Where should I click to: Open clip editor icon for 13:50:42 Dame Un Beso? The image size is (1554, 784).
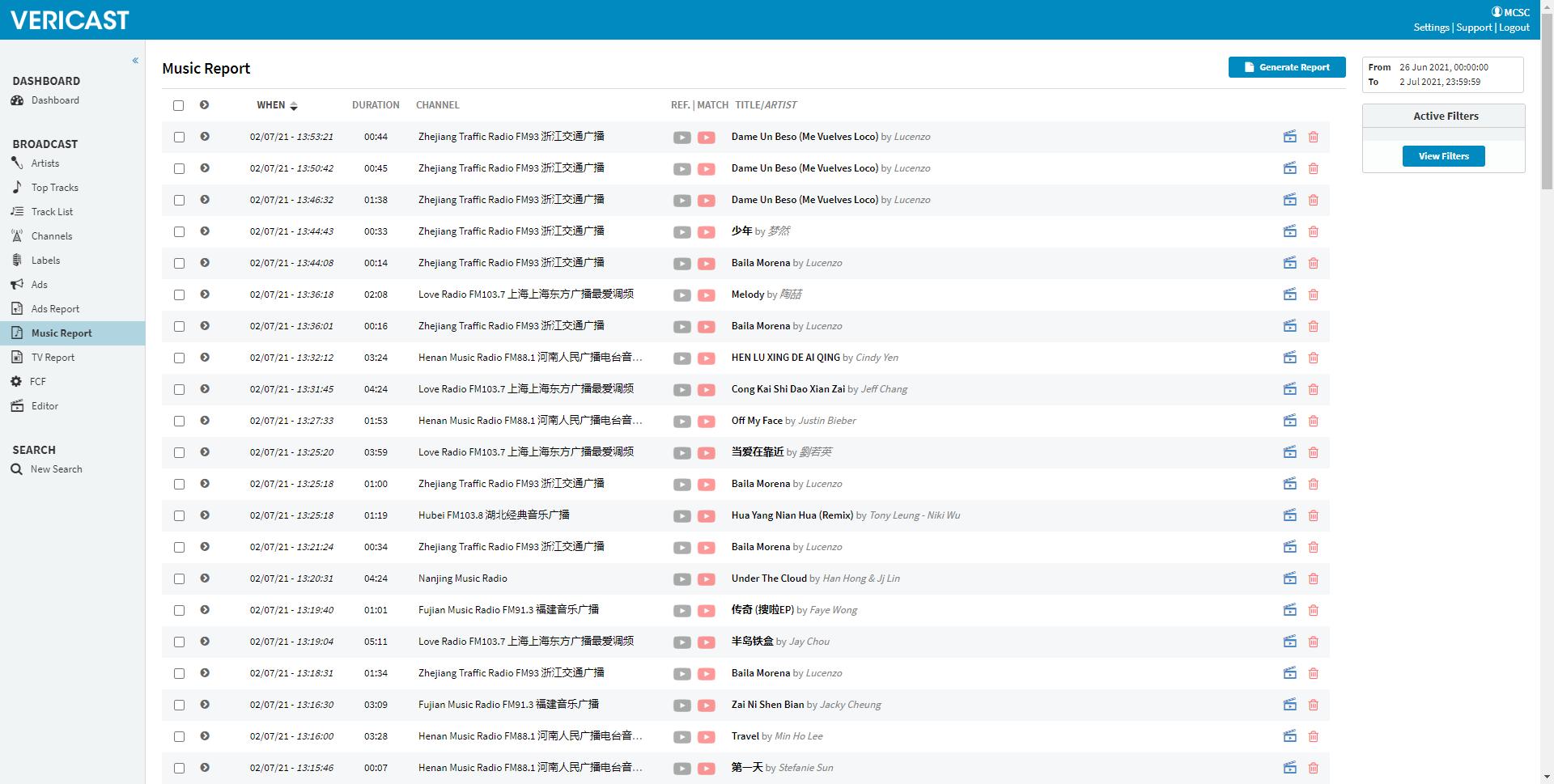click(1290, 168)
